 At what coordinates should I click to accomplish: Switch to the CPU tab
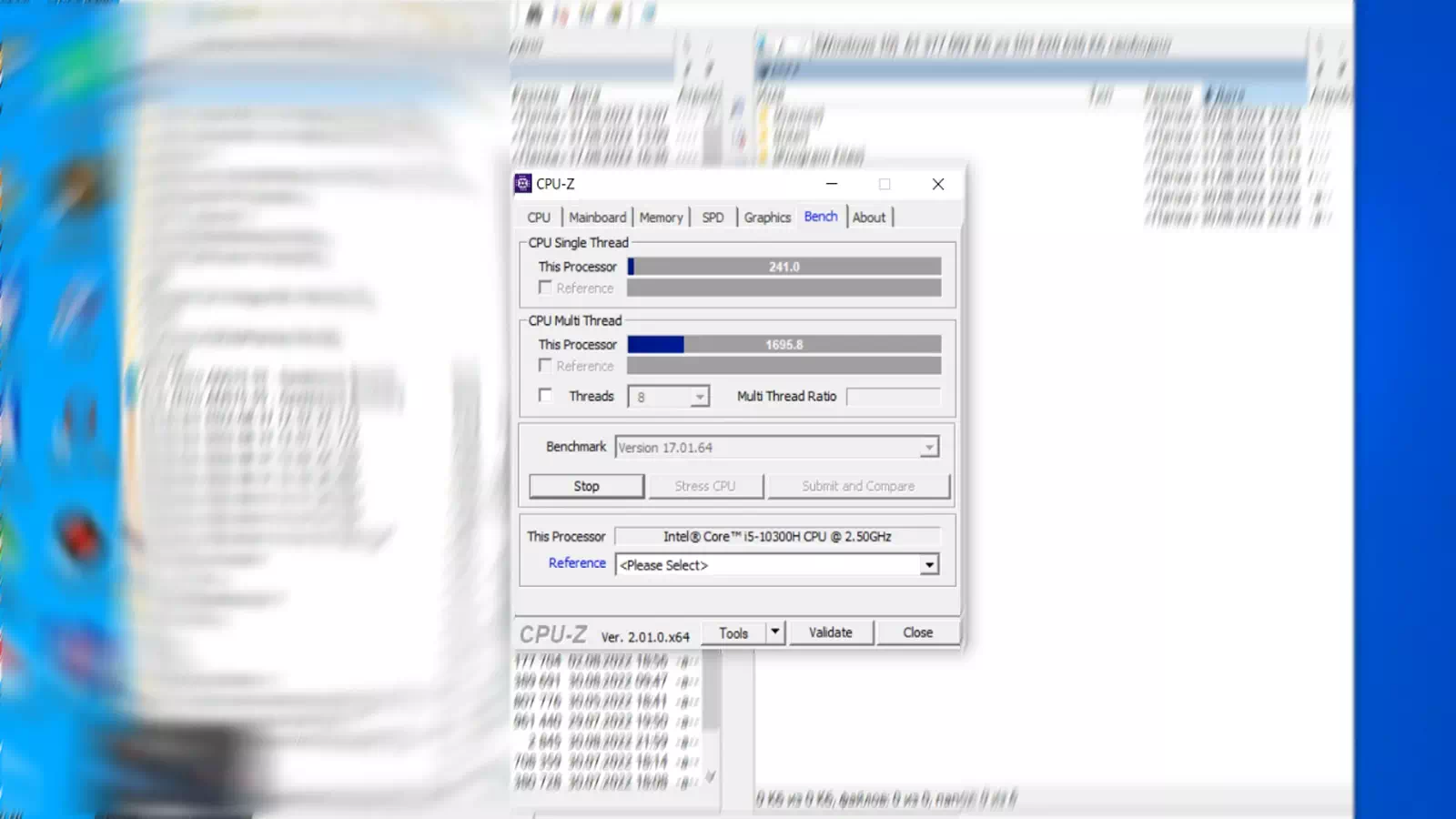(x=539, y=217)
